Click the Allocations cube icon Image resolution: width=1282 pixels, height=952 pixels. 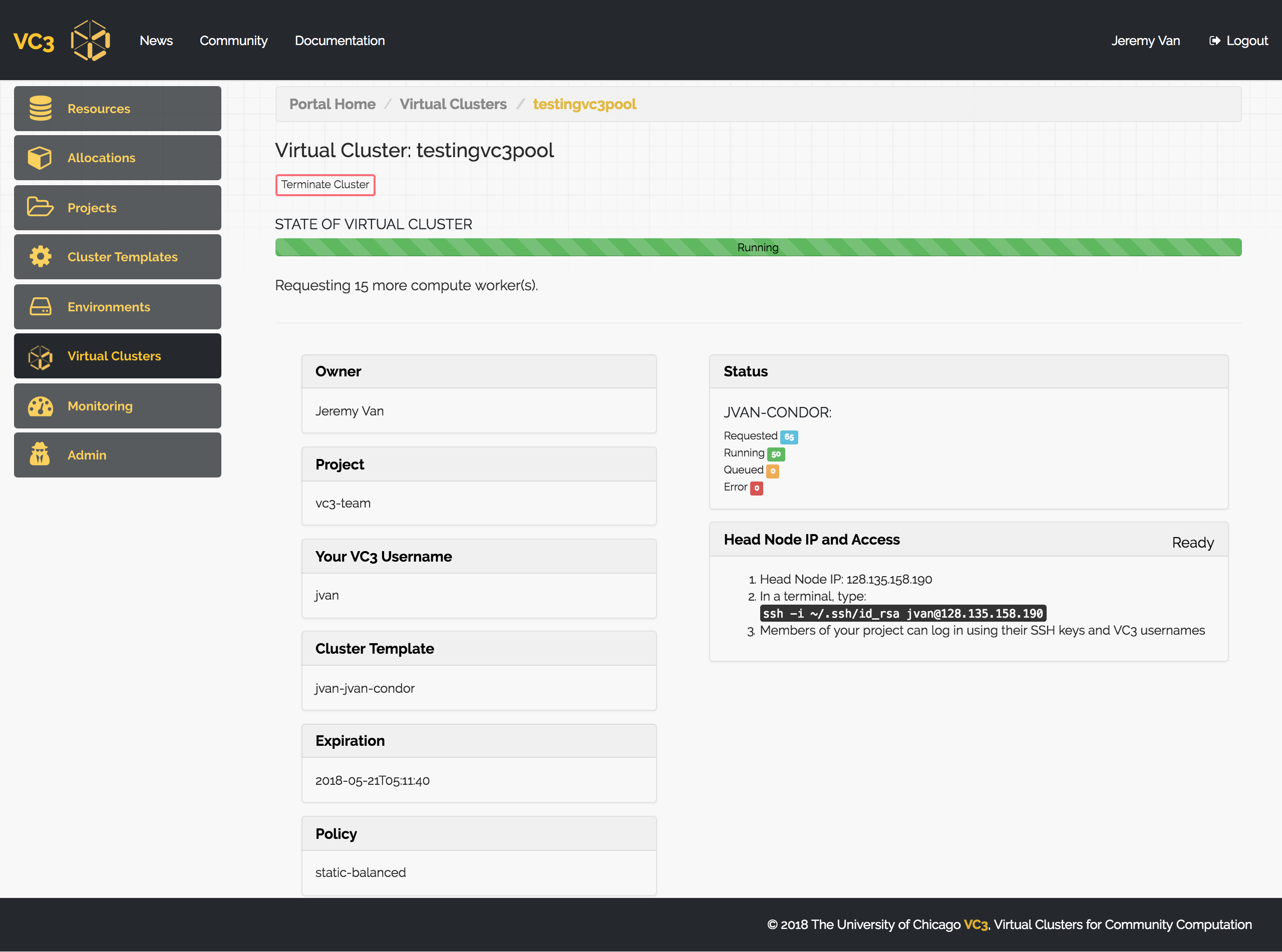coord(40,158)
